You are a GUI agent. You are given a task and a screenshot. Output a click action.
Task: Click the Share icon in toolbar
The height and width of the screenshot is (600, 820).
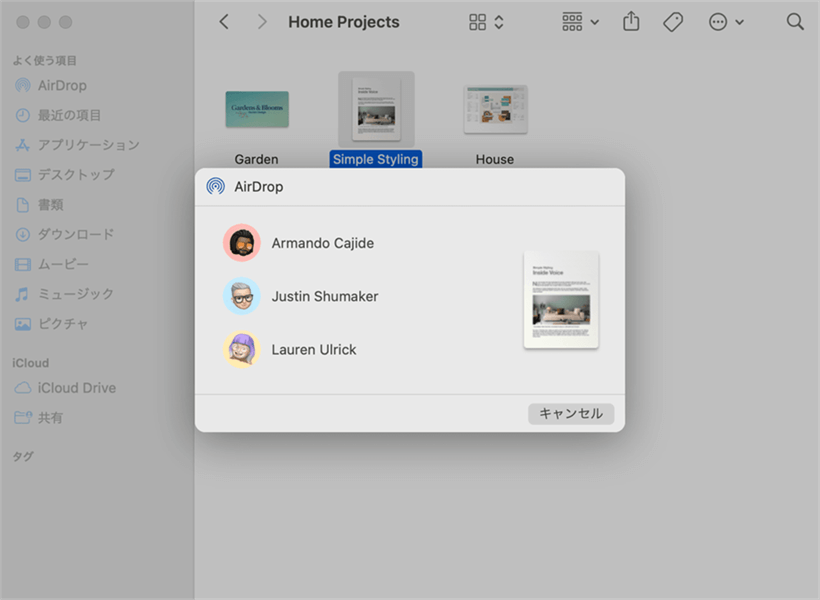[631, 22]
